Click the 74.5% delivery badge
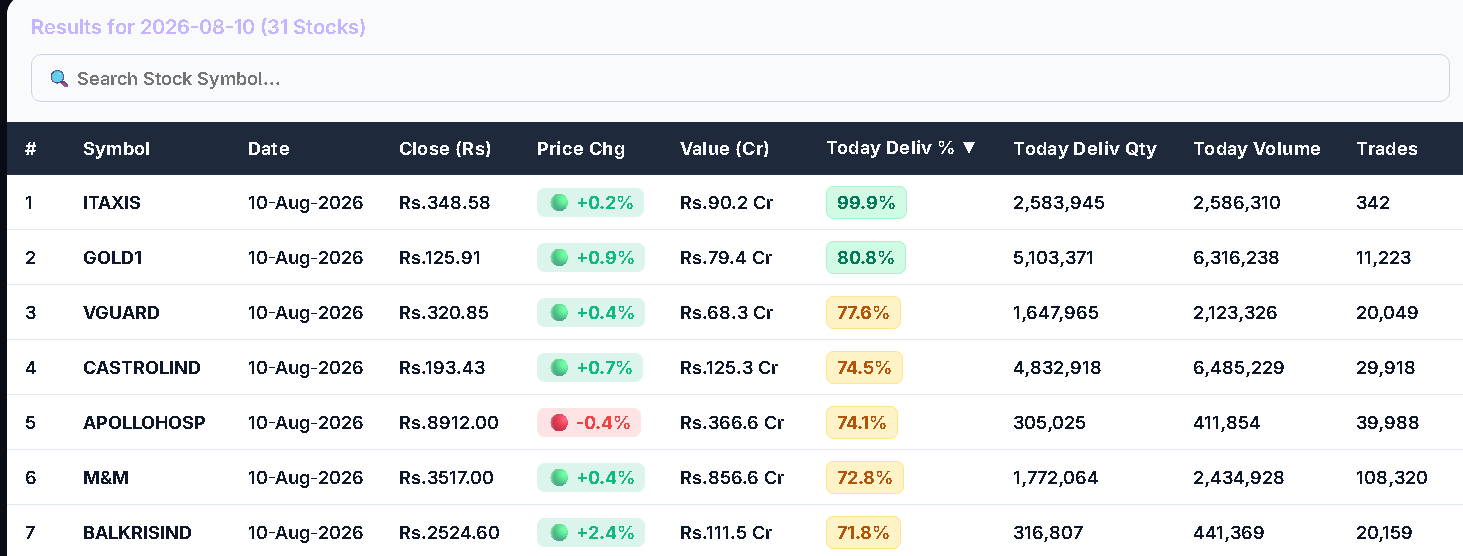 (x=864, y=367)
